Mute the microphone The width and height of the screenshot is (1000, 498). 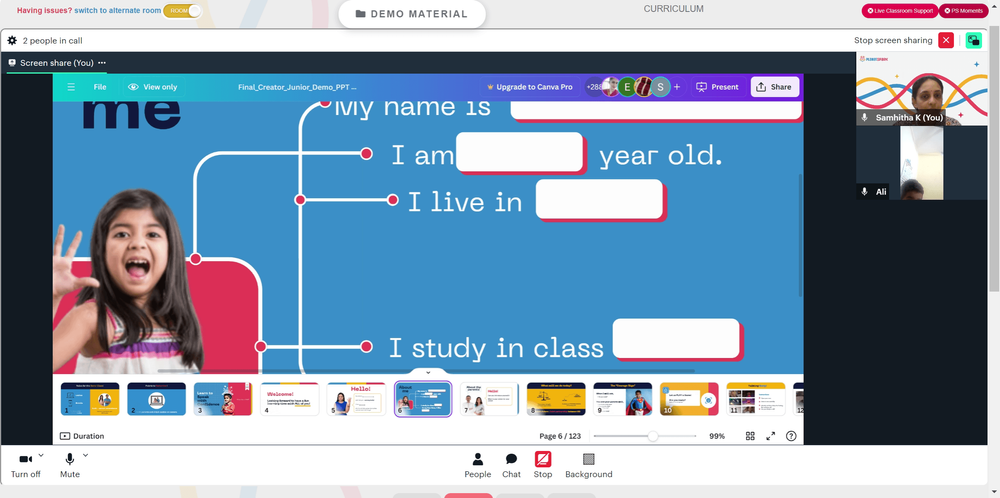70,465
